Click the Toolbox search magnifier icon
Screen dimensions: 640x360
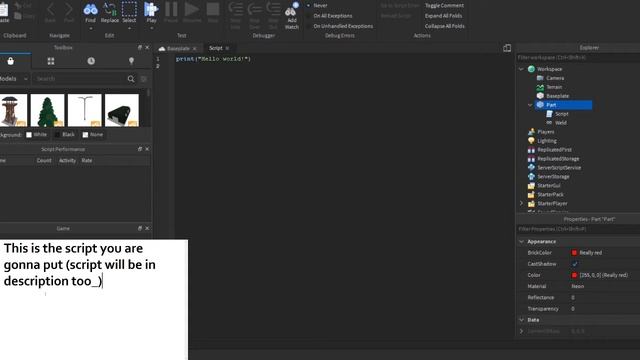pyautogui.click(x=131, y=79)
